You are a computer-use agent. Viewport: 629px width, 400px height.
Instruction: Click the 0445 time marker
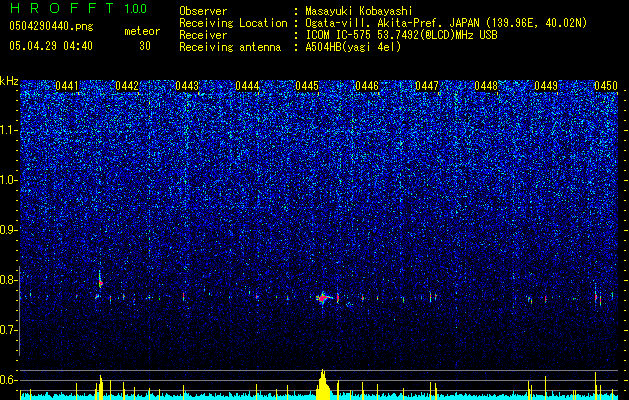tap(307, 86)
